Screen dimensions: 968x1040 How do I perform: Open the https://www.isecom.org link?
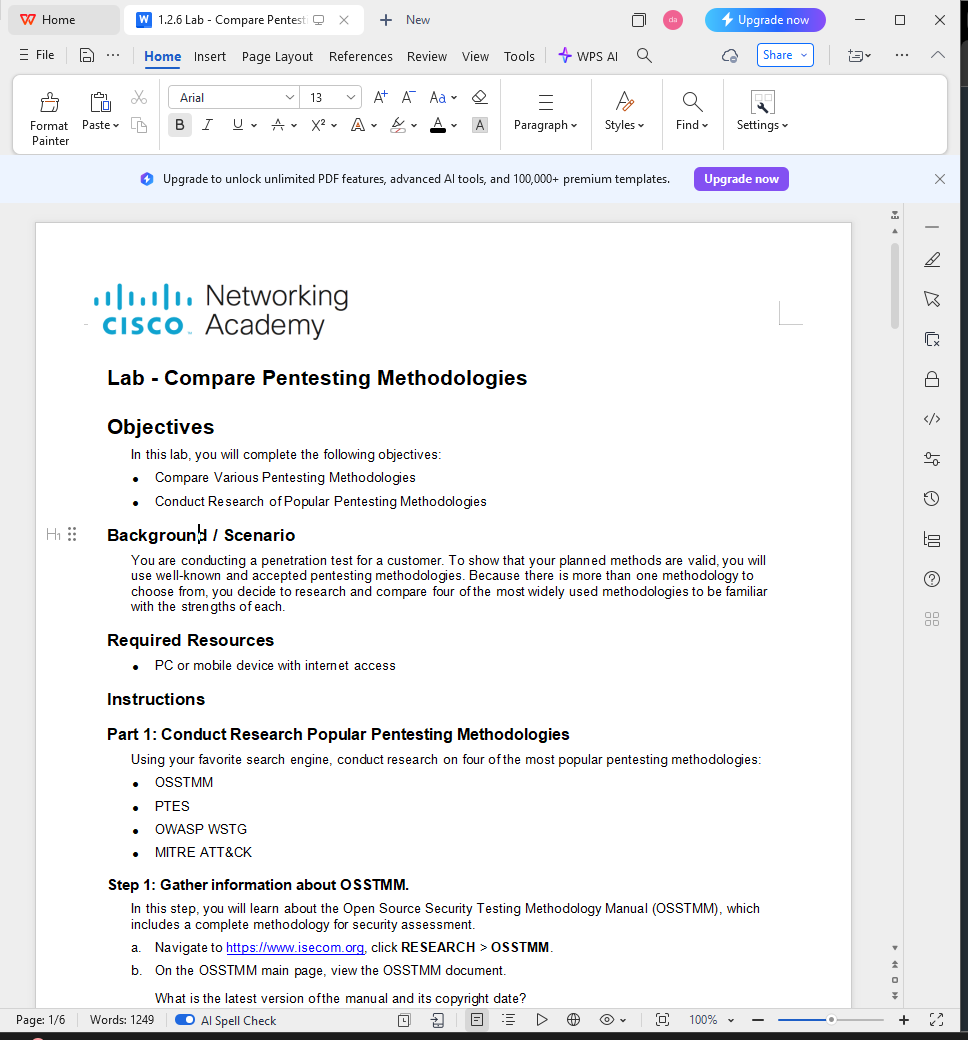(295, 947)
